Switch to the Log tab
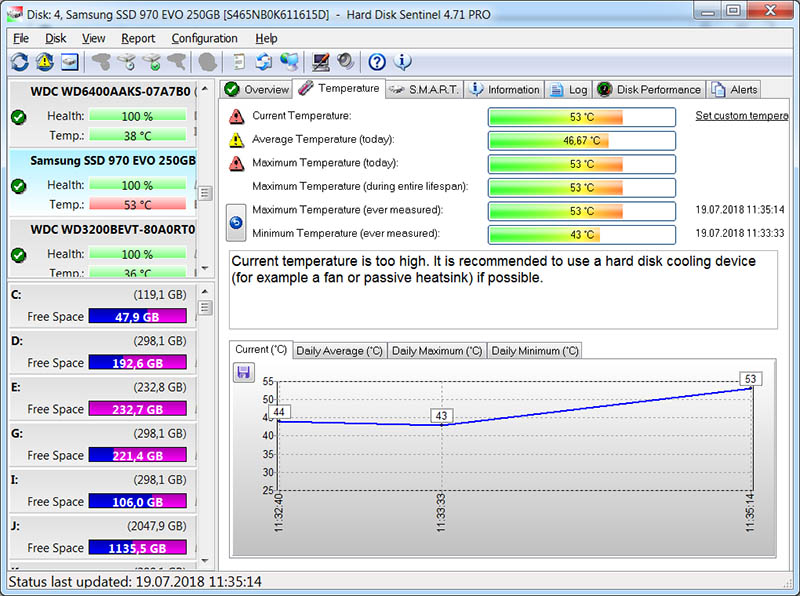The height and width of the screenshot is (596, 800). (x=569, y=89)
